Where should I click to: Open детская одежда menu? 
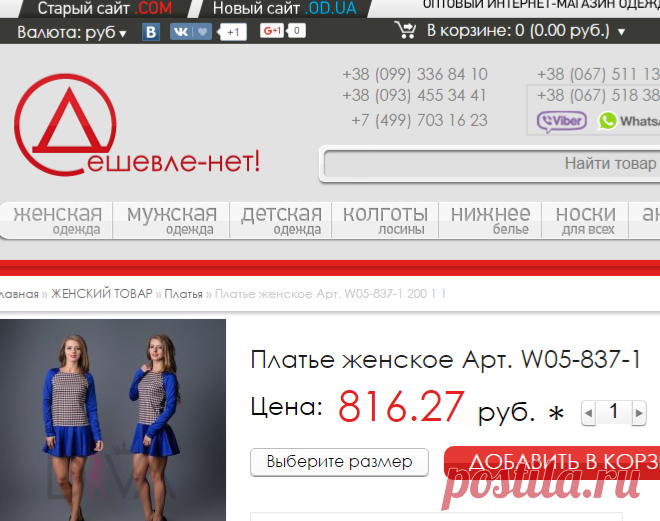coord(281,220)
